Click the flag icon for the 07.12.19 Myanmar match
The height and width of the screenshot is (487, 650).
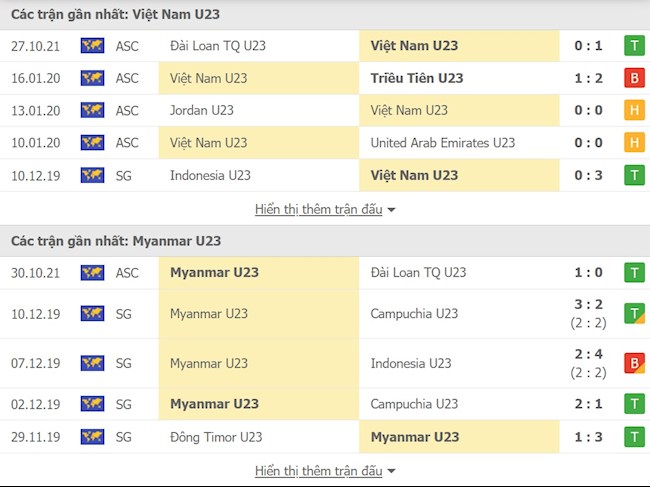[92, 363]
